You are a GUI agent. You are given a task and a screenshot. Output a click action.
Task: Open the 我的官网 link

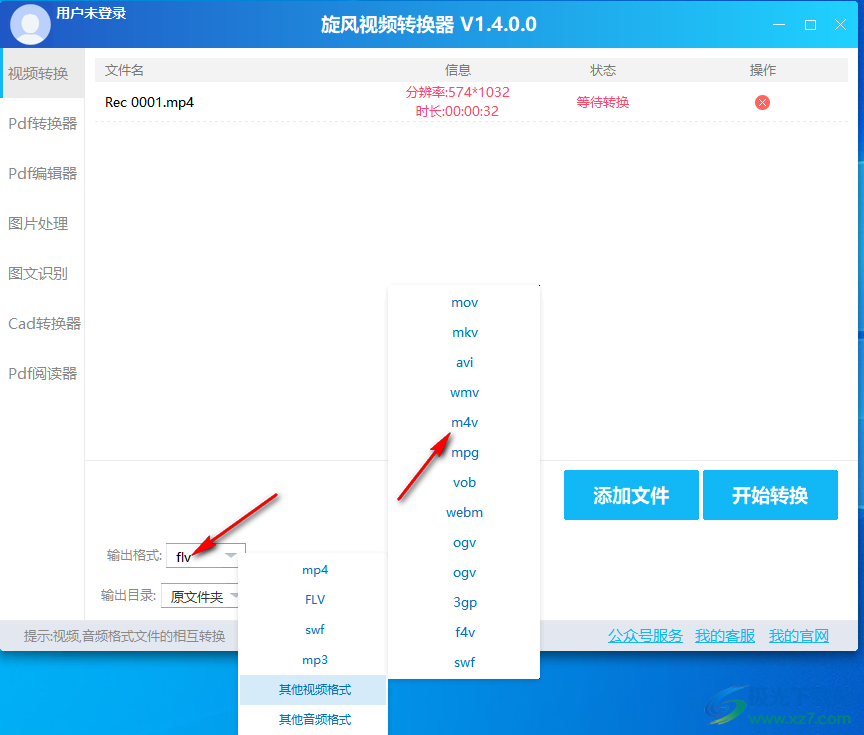(x=798, y=635)
